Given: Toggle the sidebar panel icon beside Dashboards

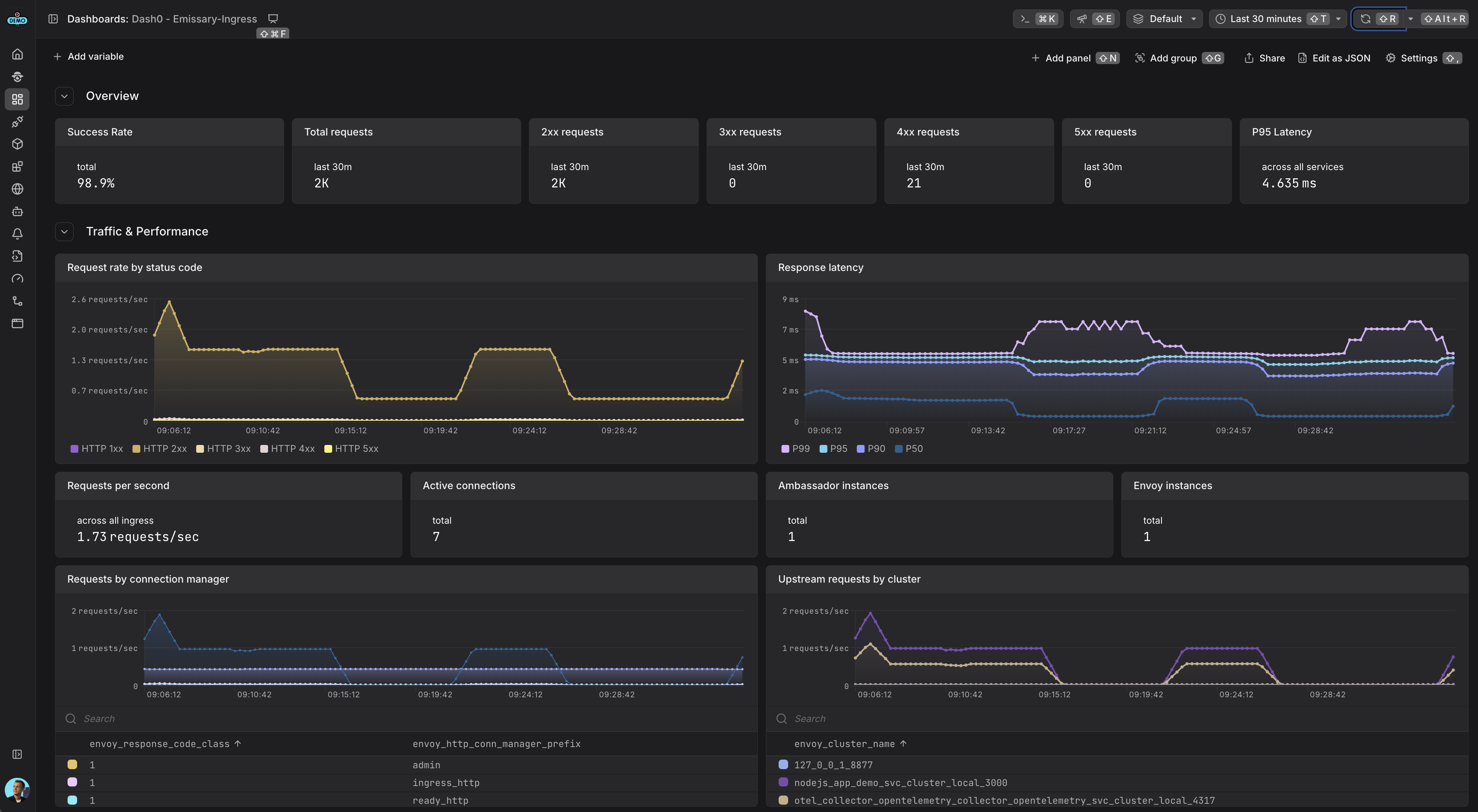Looking at the screenshot, I should pos(53,19).
